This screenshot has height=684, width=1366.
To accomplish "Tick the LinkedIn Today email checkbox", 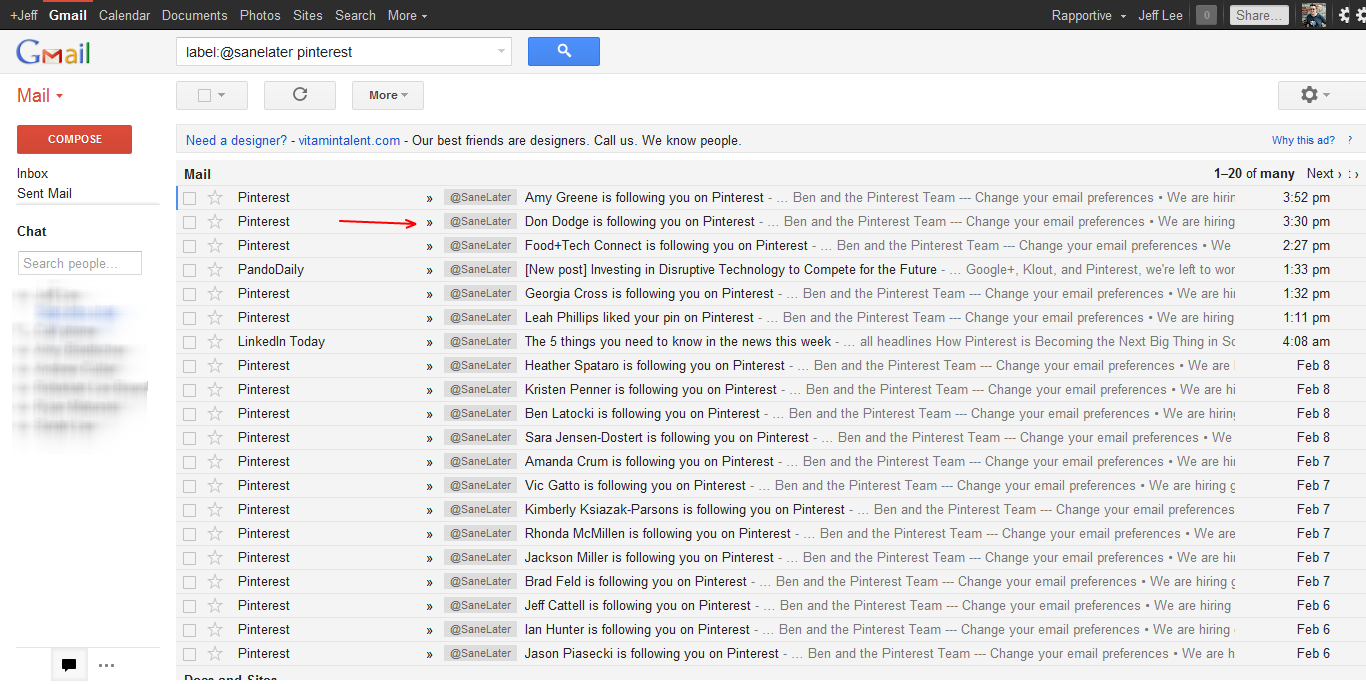I will click(x=190, y=342).
